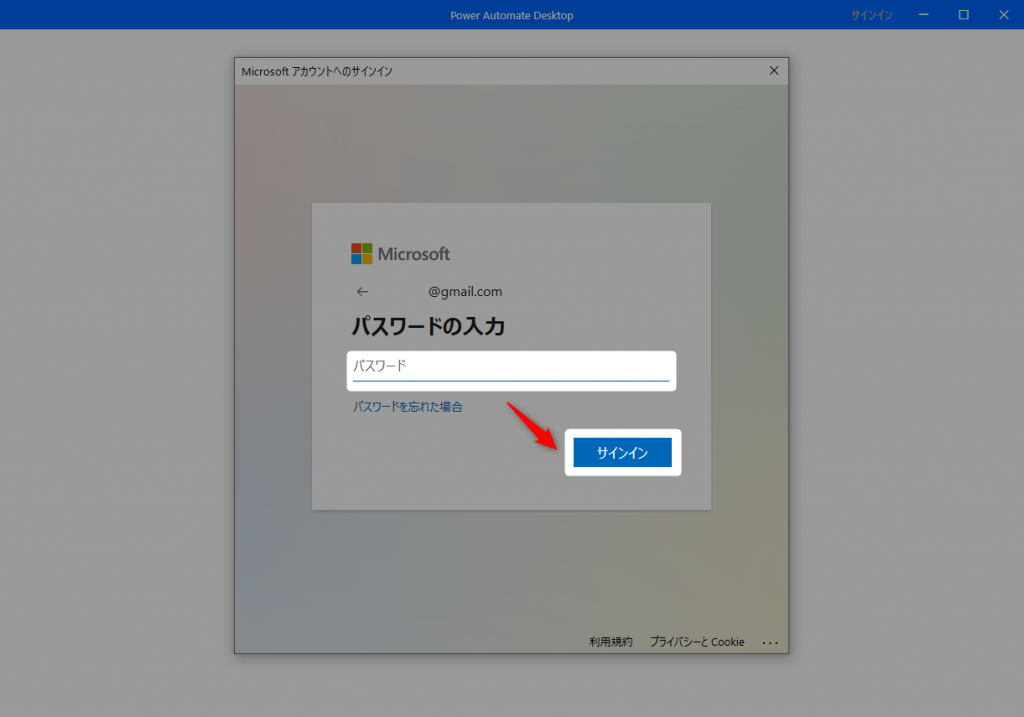Open the three-dot more options menu
This screenshot has height=717, width=1024.
[x=770, y=643]
